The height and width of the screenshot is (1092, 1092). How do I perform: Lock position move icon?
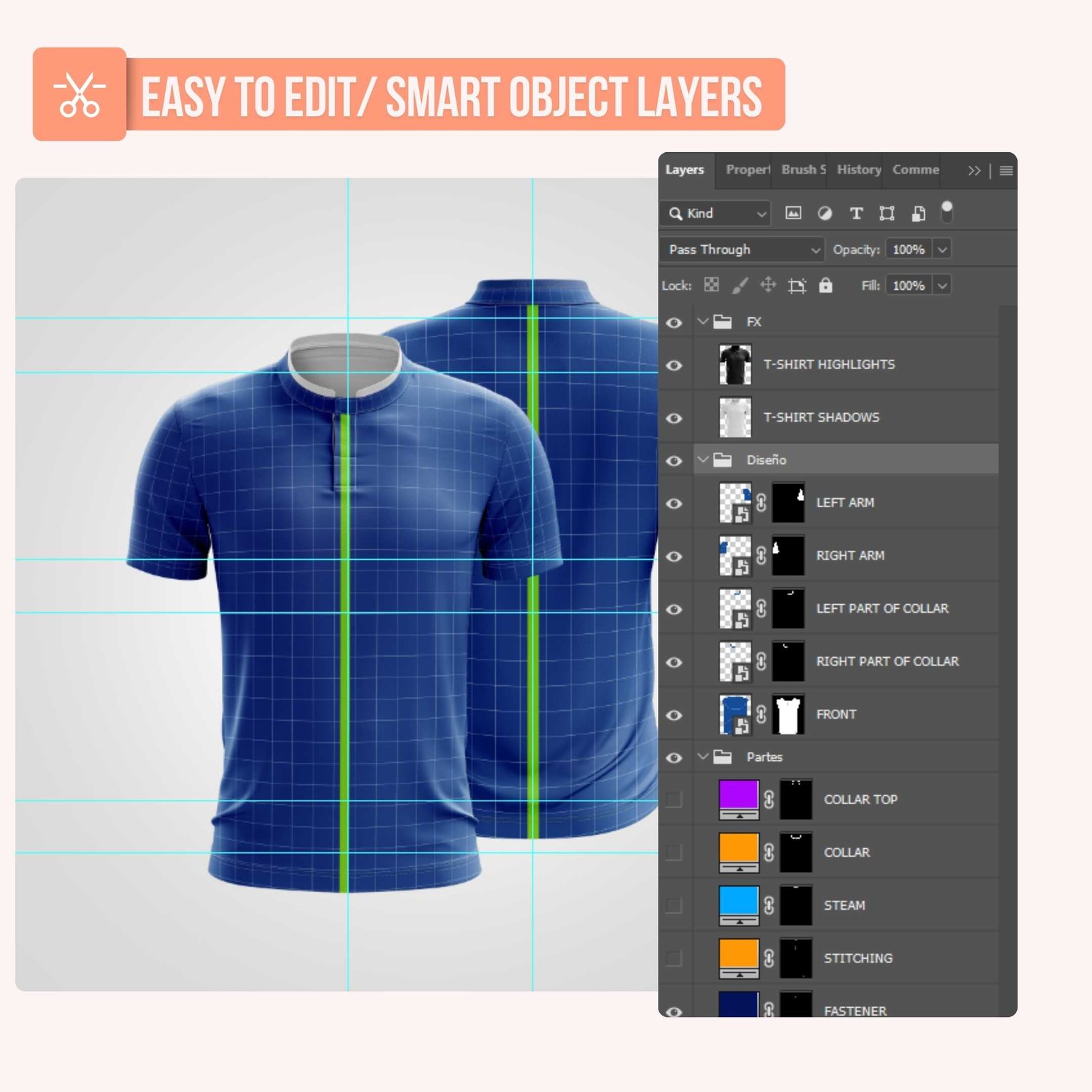[768, 285]
